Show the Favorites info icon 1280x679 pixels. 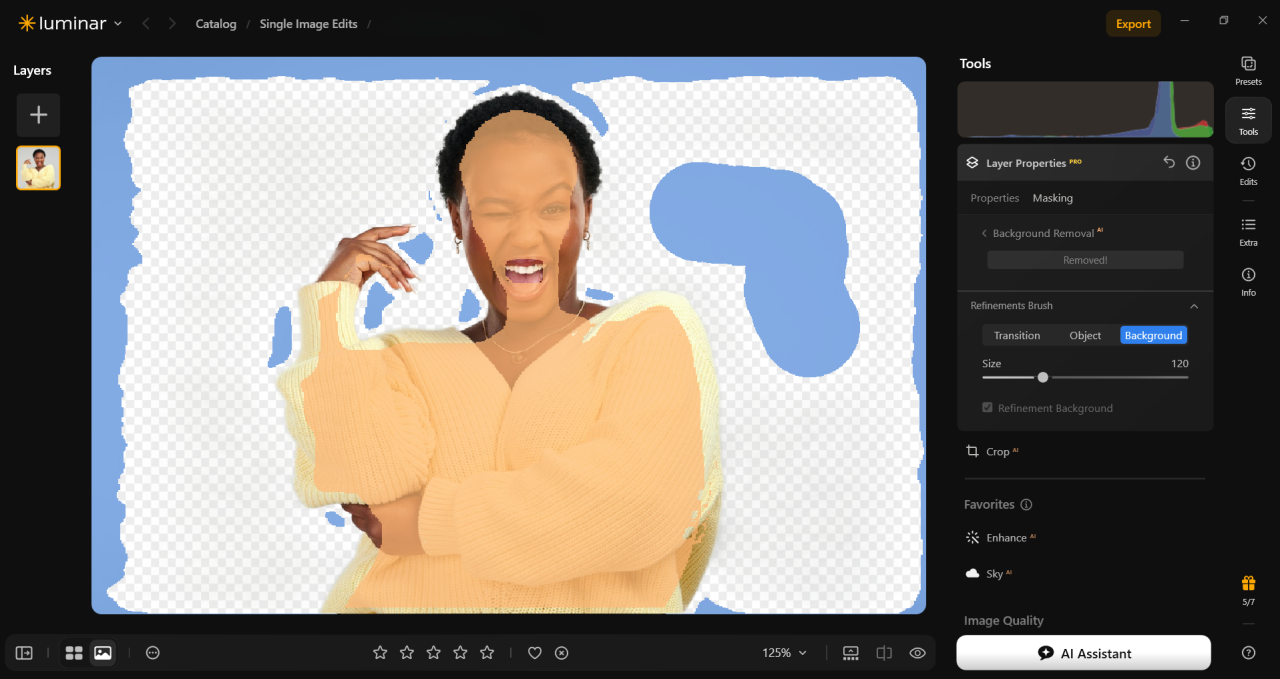pyautogui.click(x=1026, y=505)
